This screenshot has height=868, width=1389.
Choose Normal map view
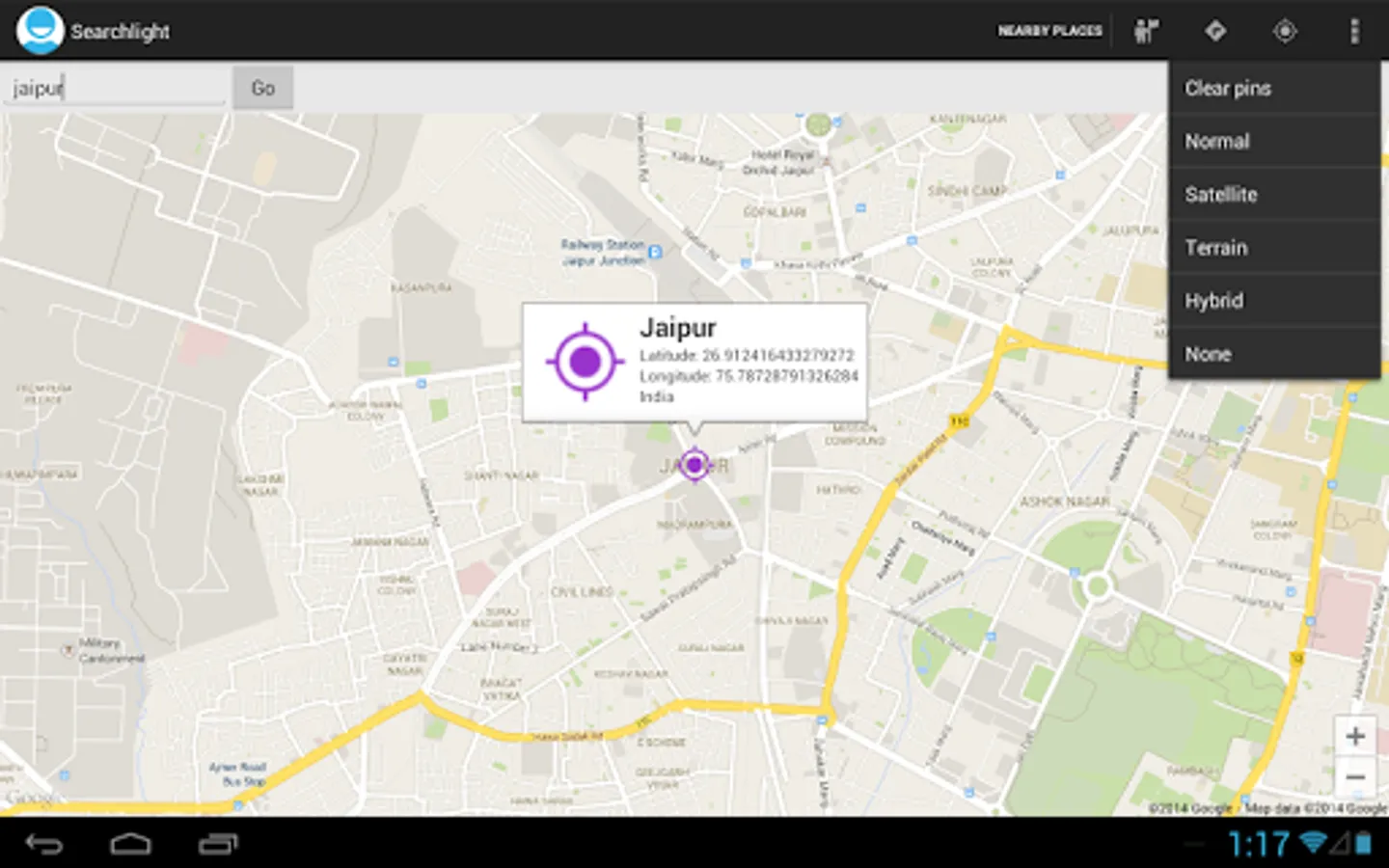click(1216, 141)
